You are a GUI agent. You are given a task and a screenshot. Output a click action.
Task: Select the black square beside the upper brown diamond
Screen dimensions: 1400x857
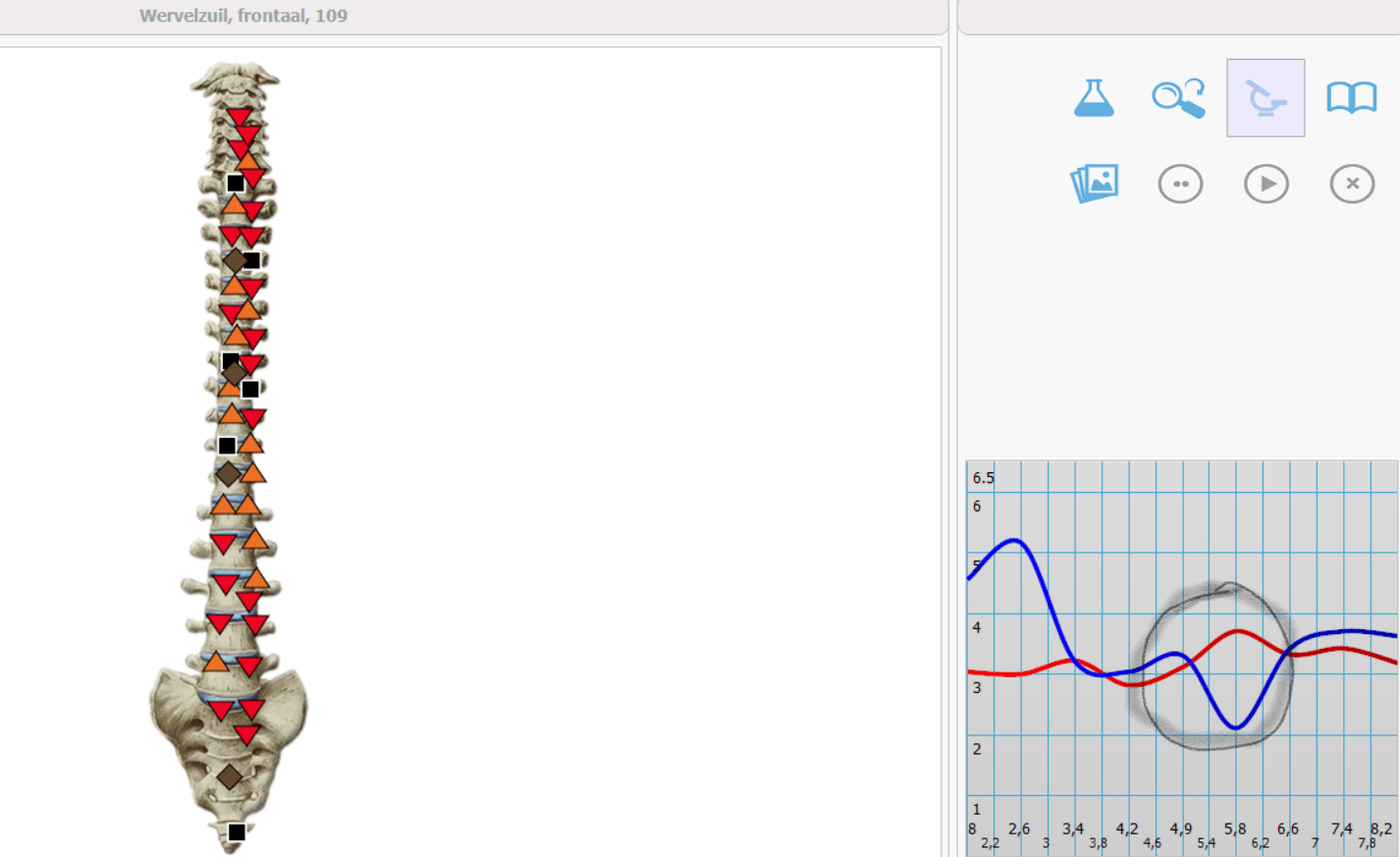point(251,260)
